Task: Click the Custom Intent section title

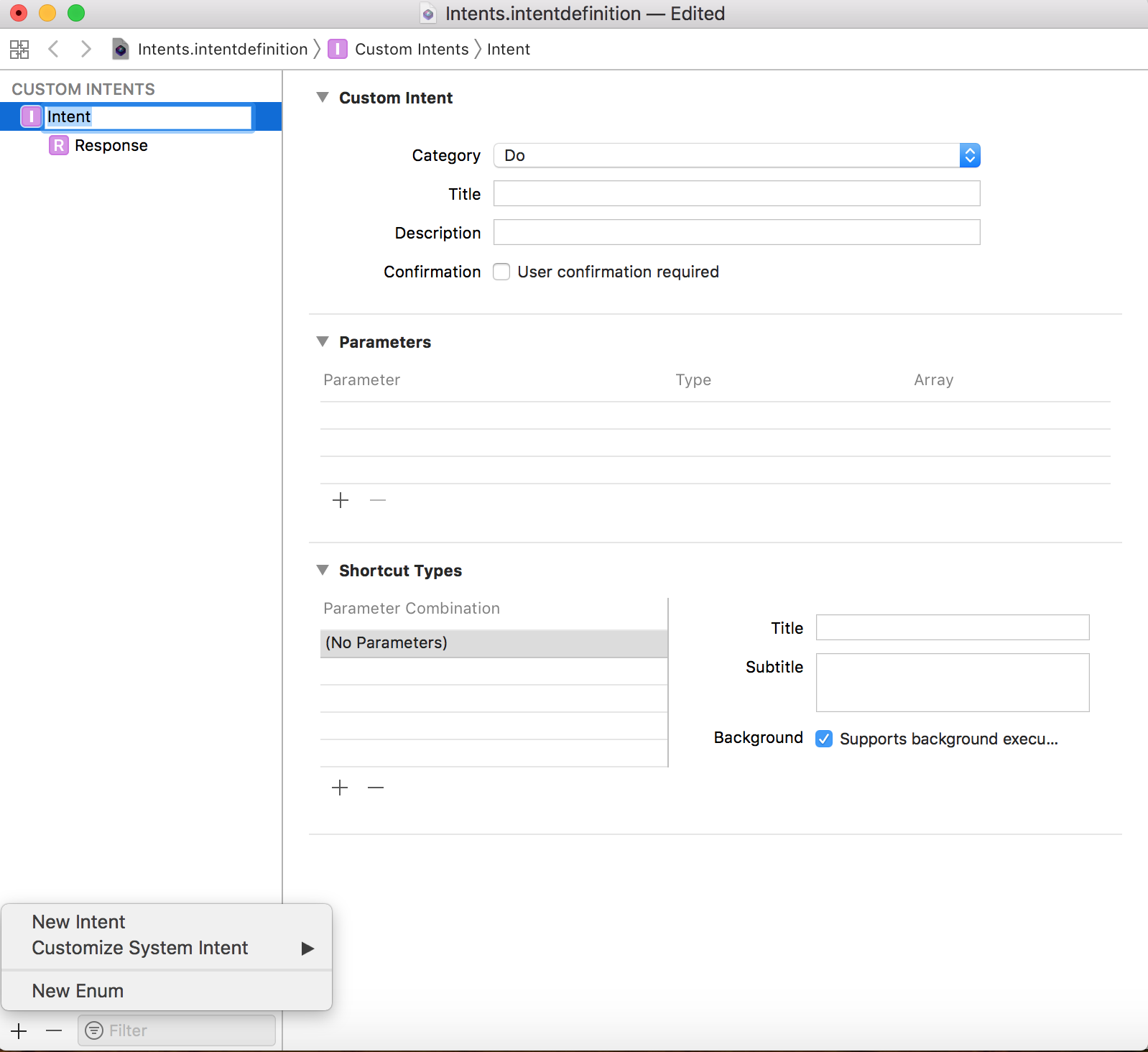Action: (x=396, y=98)
